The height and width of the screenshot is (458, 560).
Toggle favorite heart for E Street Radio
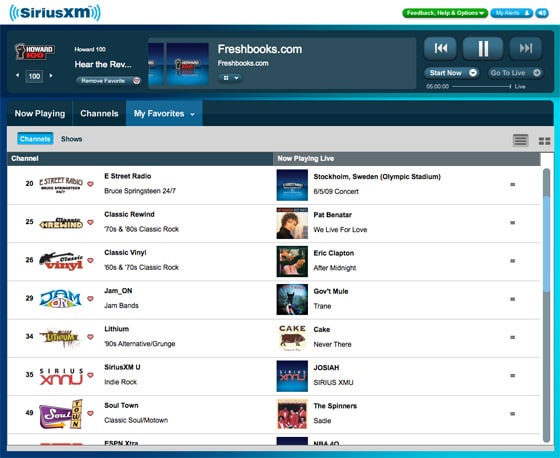[x=90, y=184]
